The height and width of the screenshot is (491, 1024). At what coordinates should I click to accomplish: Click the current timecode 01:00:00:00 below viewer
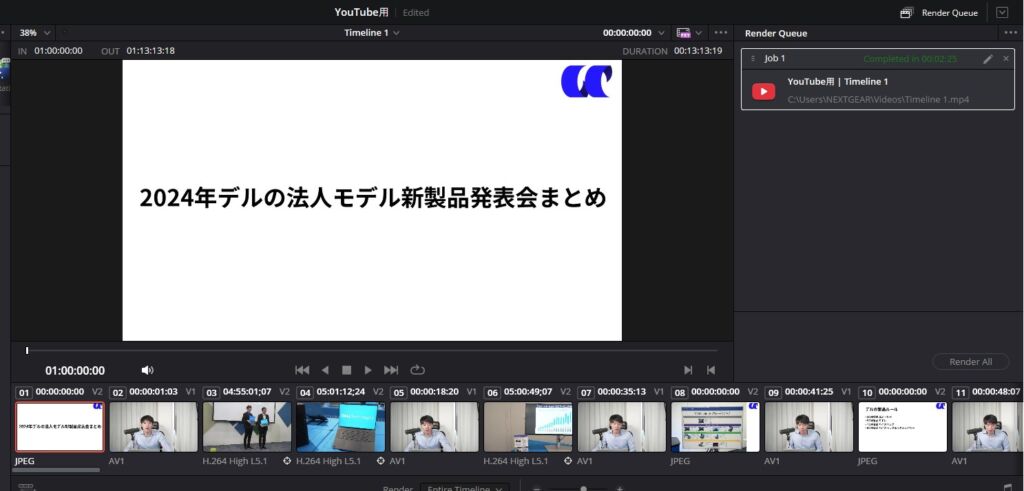[x=74, y=371]
